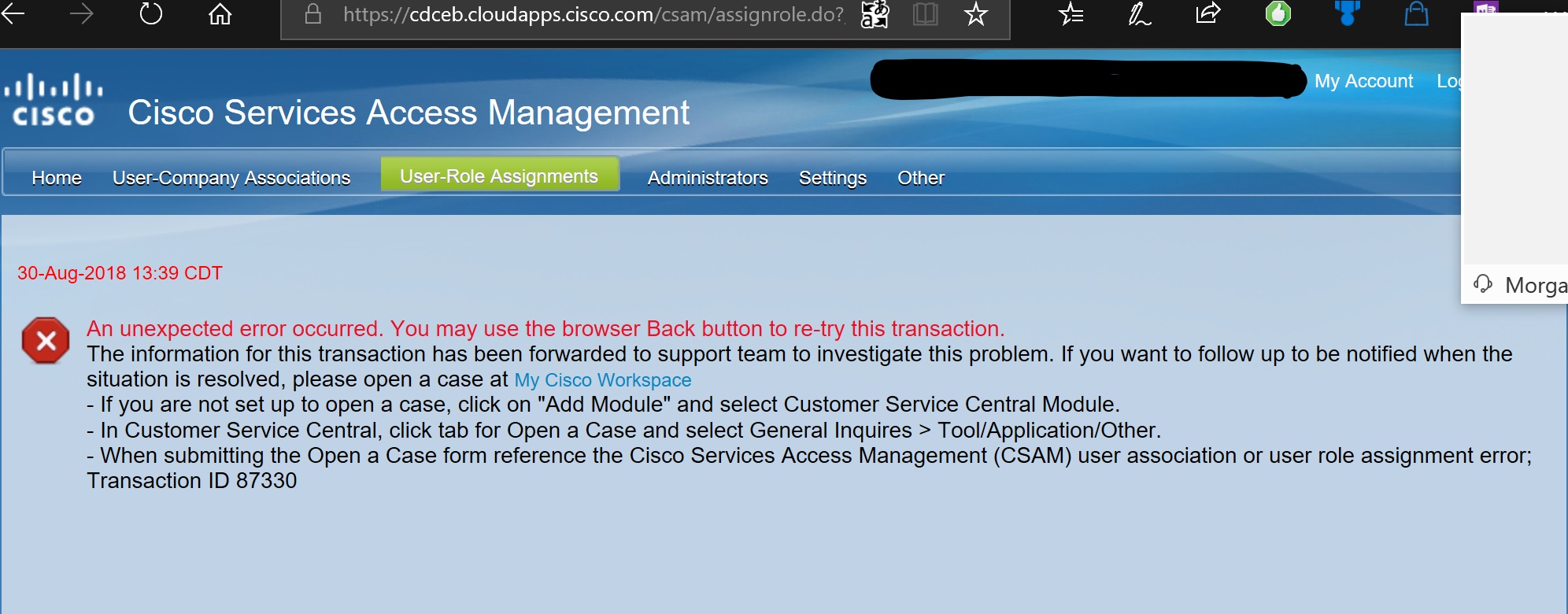Image resolution: width=1568 pixels, height=614 pixels.
Task: Click the browser Forward arrow
Action: coord(81,13)
